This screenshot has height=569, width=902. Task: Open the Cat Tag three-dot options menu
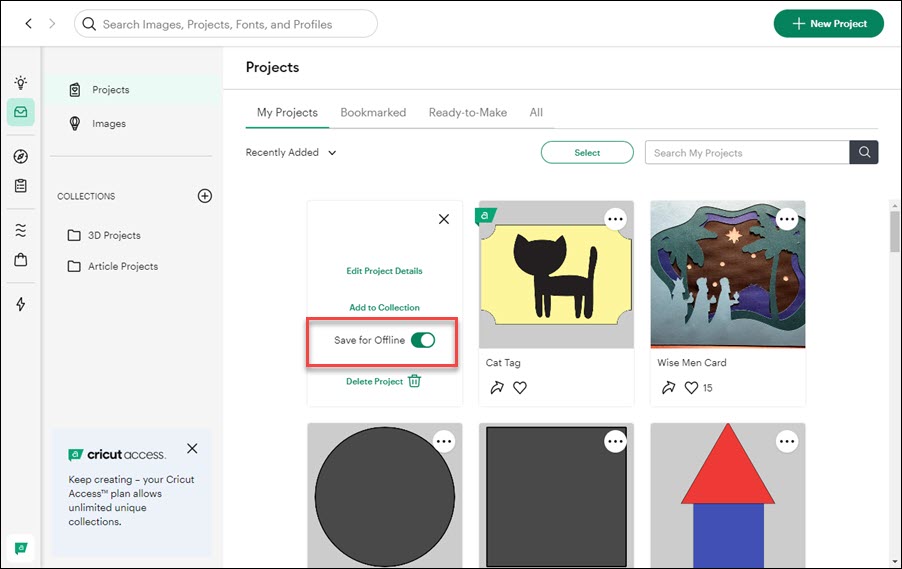tap(616, 219)
